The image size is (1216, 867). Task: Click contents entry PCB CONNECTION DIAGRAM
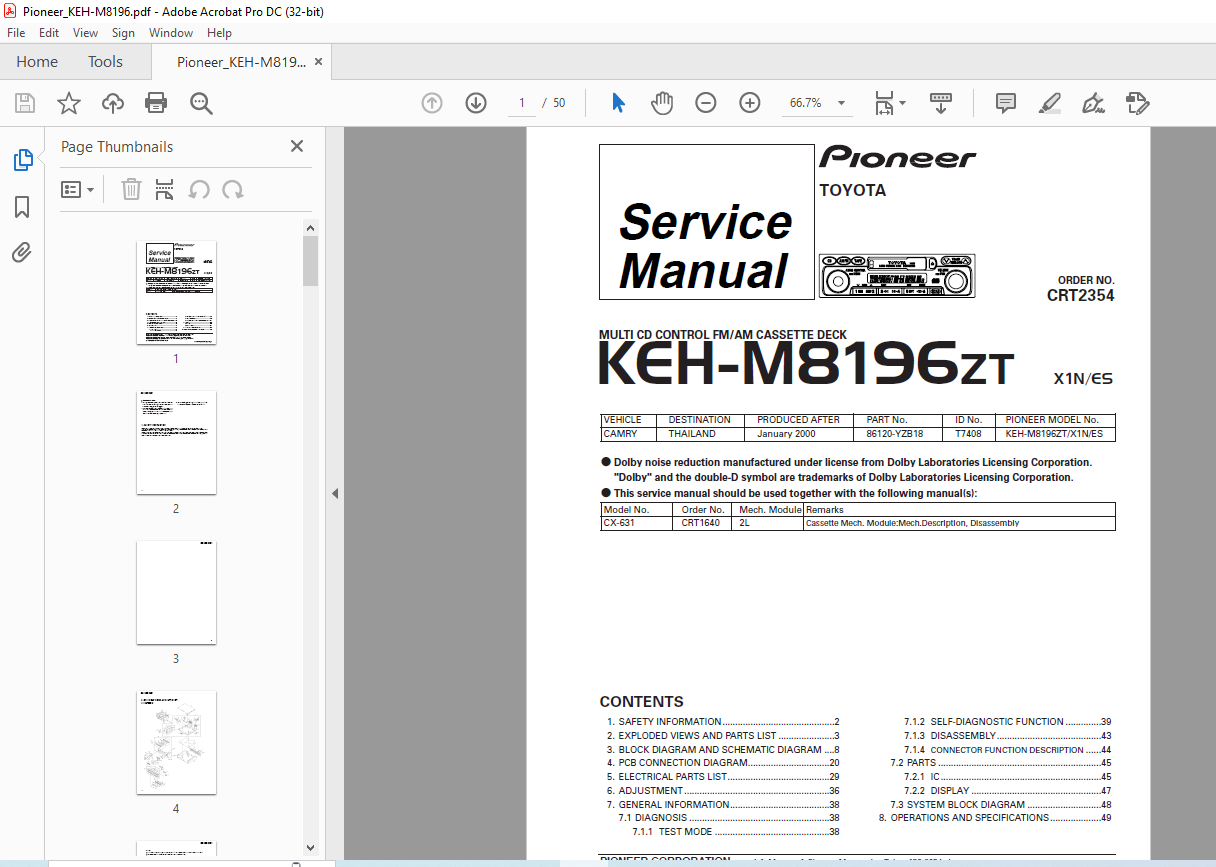point(722,763)
